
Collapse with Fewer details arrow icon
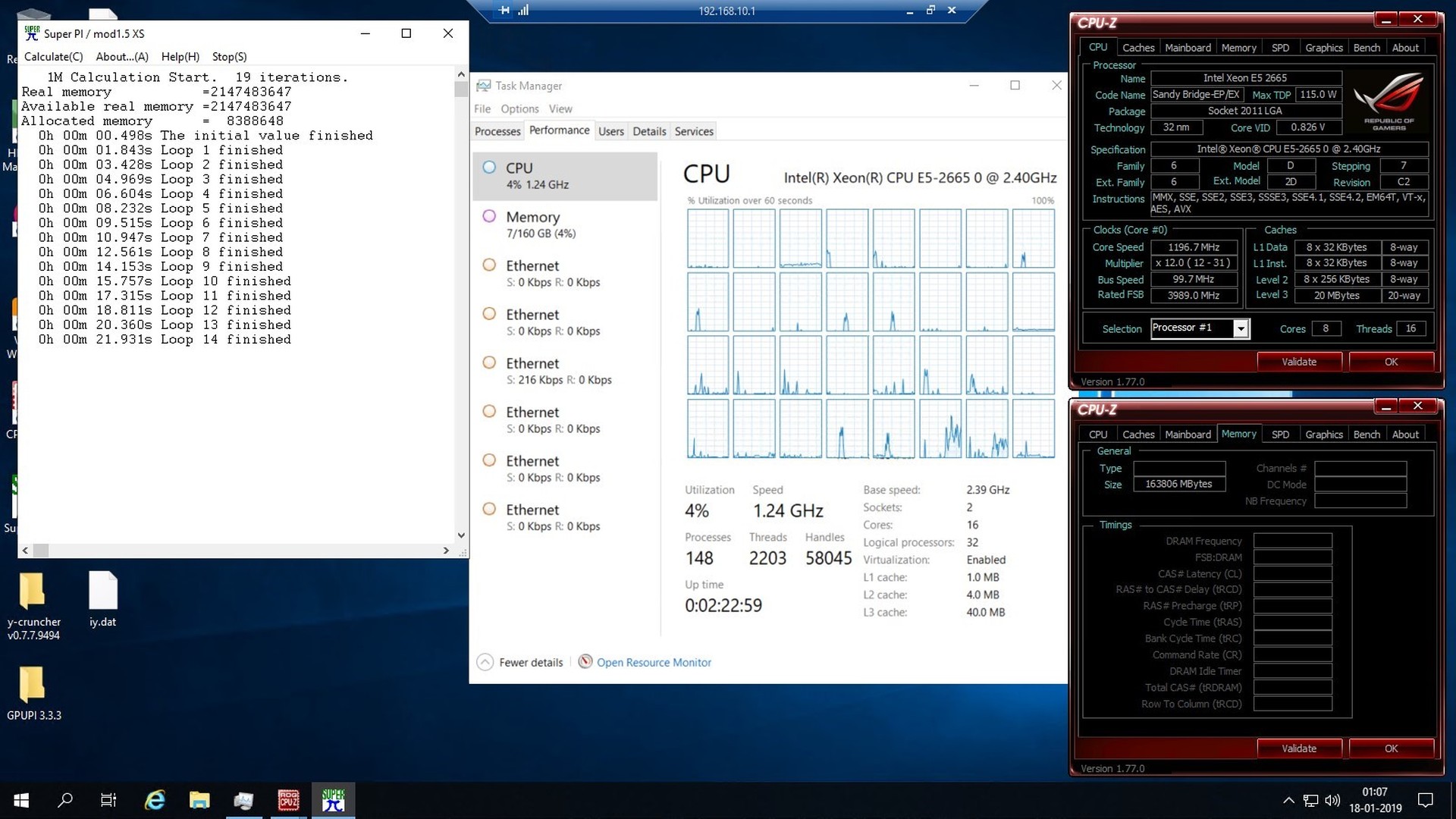tap(485, 662)
